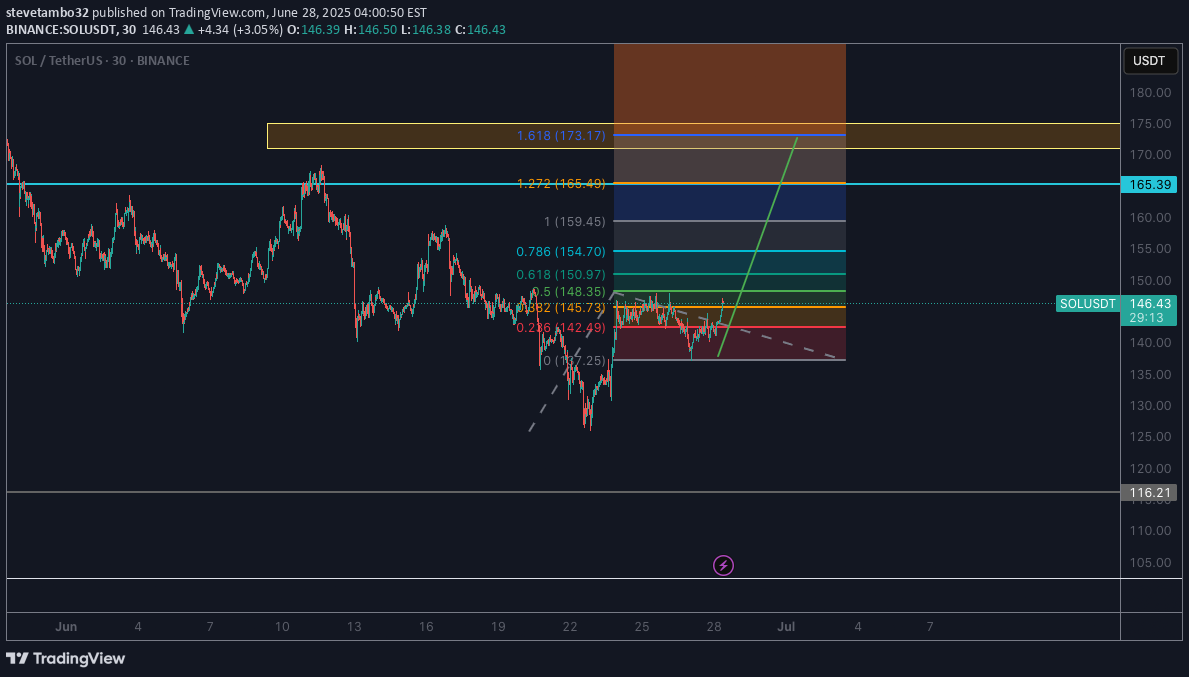Click the 0.236 (142.49) Fibonacci label

click(561, 328)
